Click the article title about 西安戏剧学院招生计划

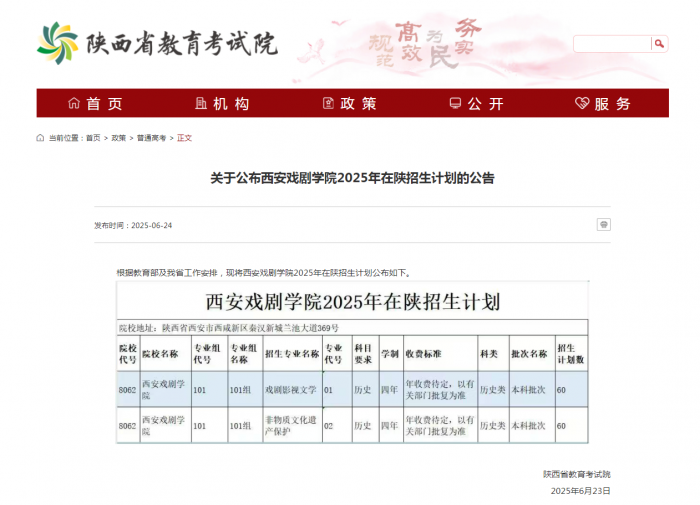coord(352,178)
